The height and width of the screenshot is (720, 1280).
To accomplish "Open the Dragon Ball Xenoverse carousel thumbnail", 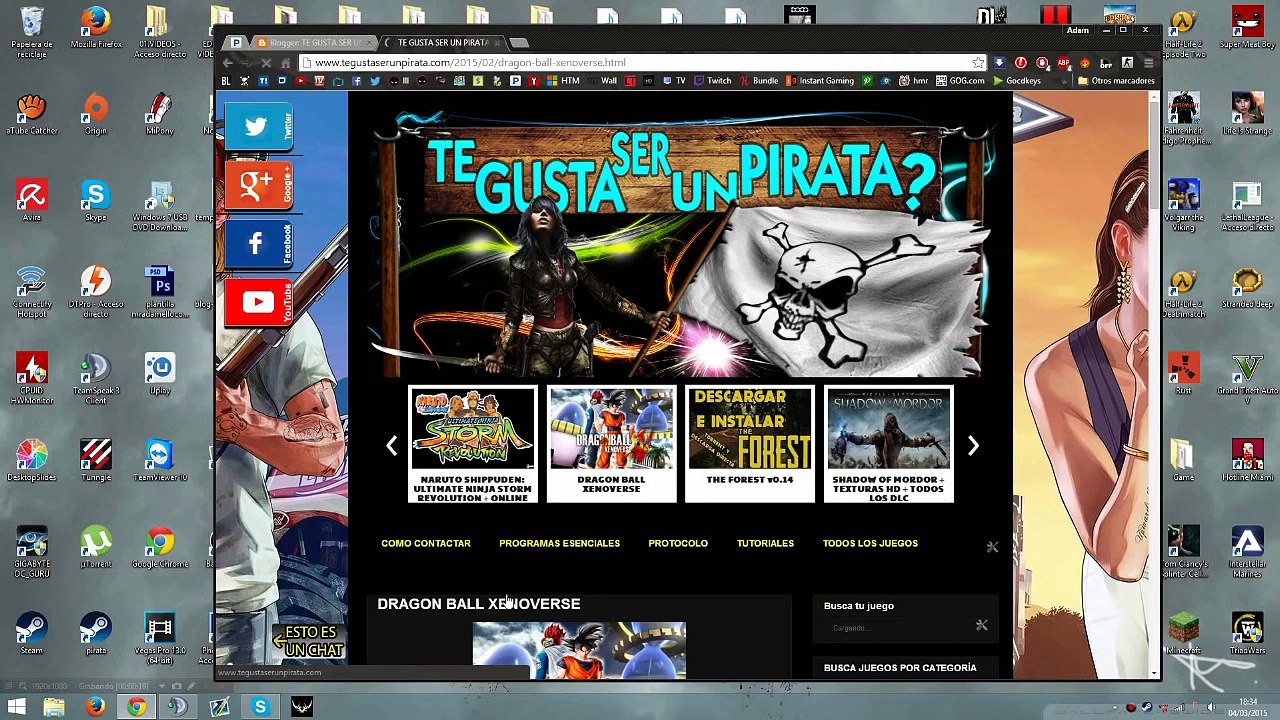I will pos(611,444).
